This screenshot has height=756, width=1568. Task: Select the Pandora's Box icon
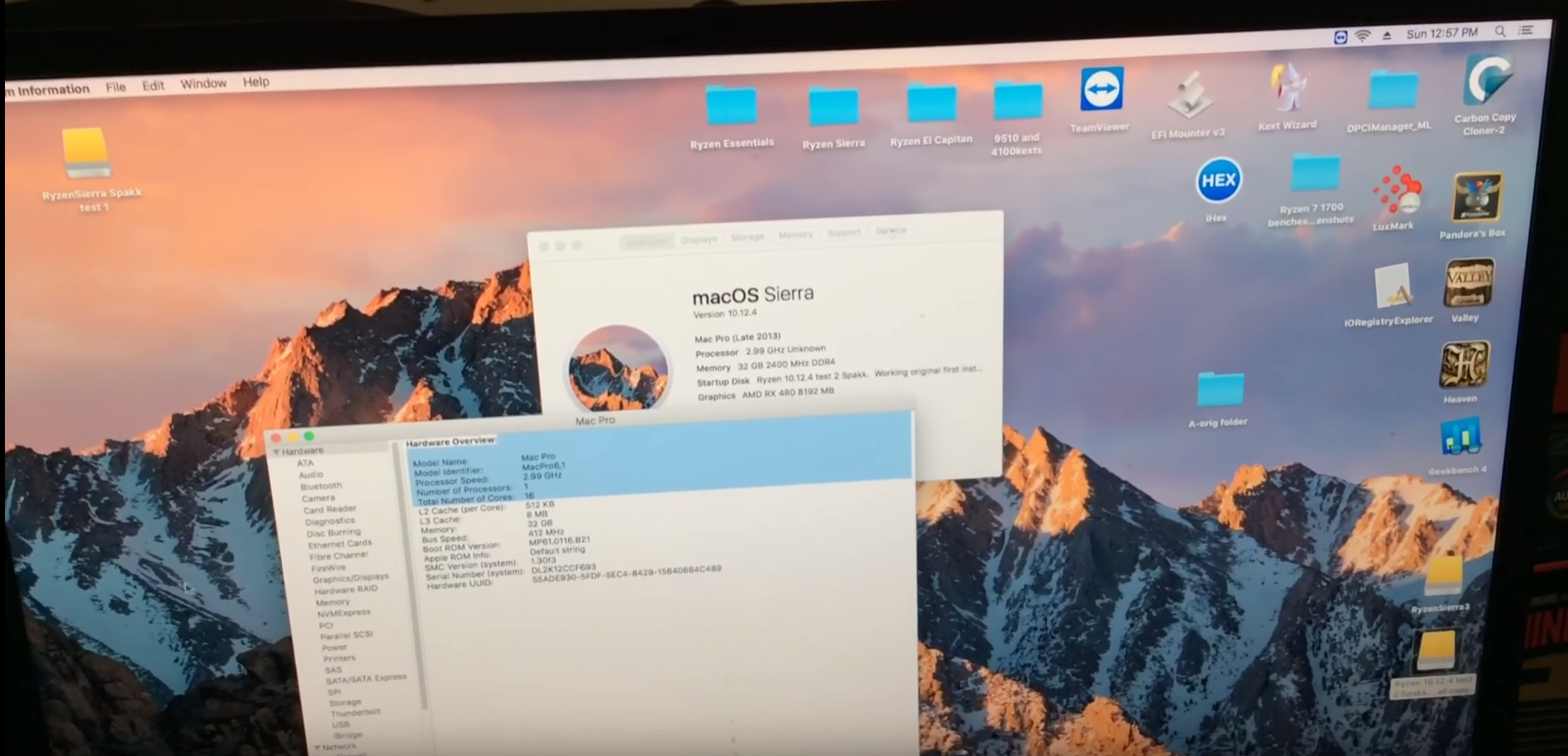click(x=1476, y=198)
